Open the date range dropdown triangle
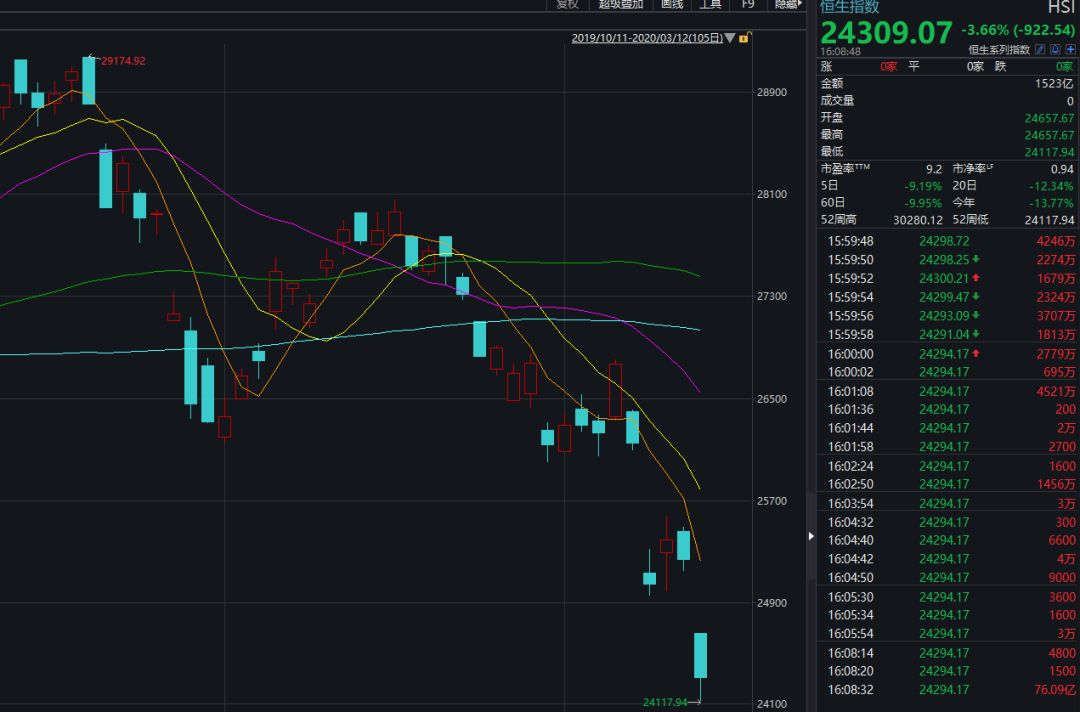This screenshot has height=712, width=1080. pos(730,38)
